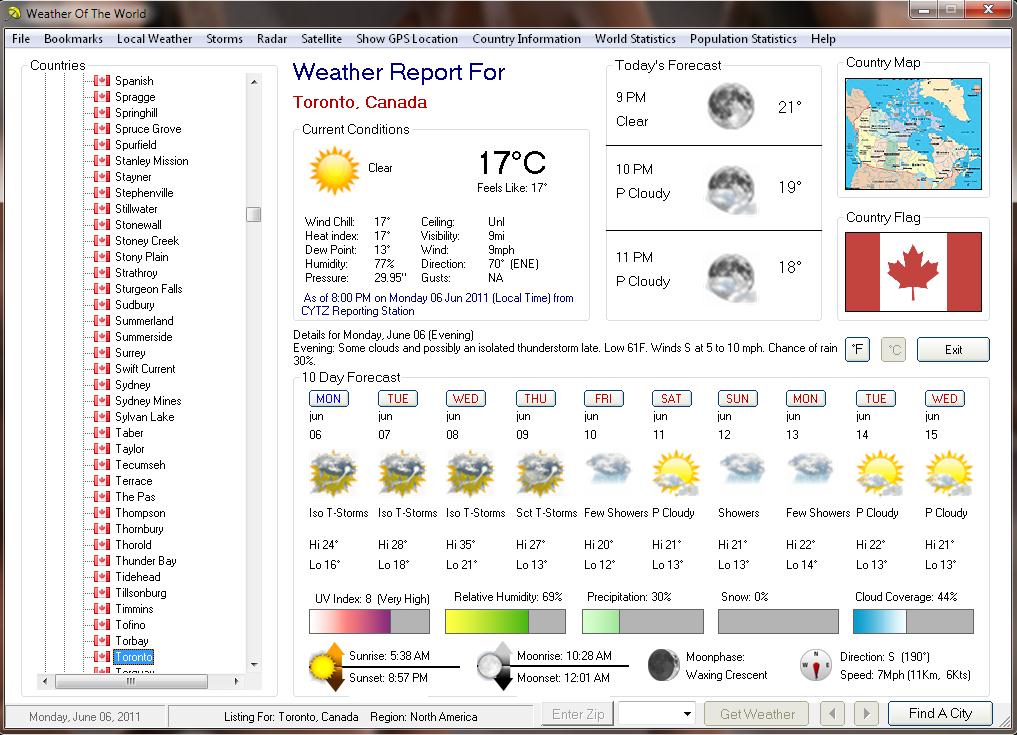Viewport: 1017px width, 735px height.
Task: Select Thunder Bay in the city list
Action: point(145,561)
